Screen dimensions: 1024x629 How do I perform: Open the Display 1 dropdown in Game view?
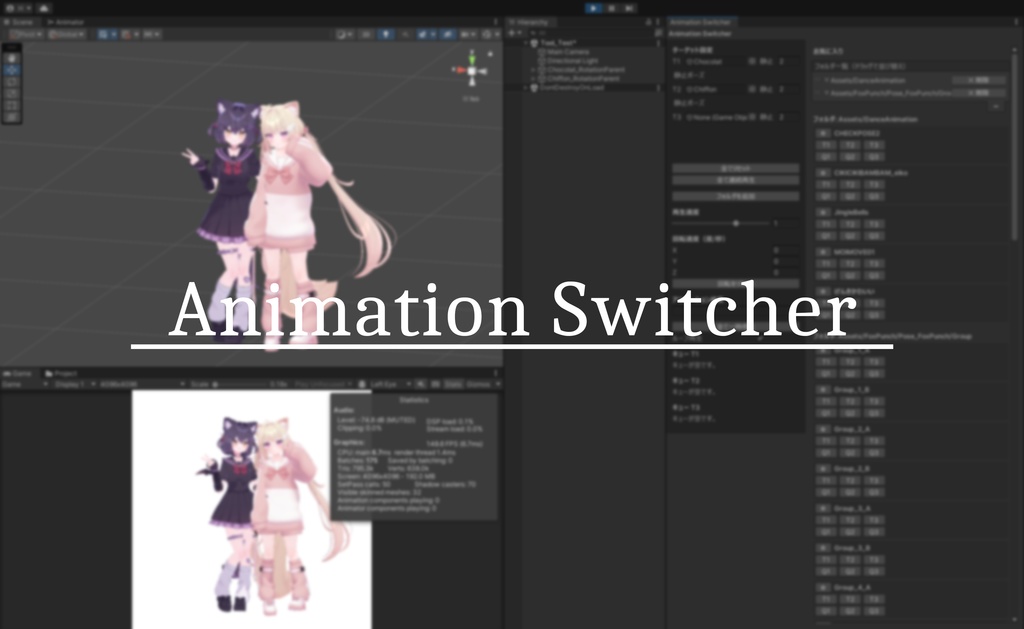(72, 384)
